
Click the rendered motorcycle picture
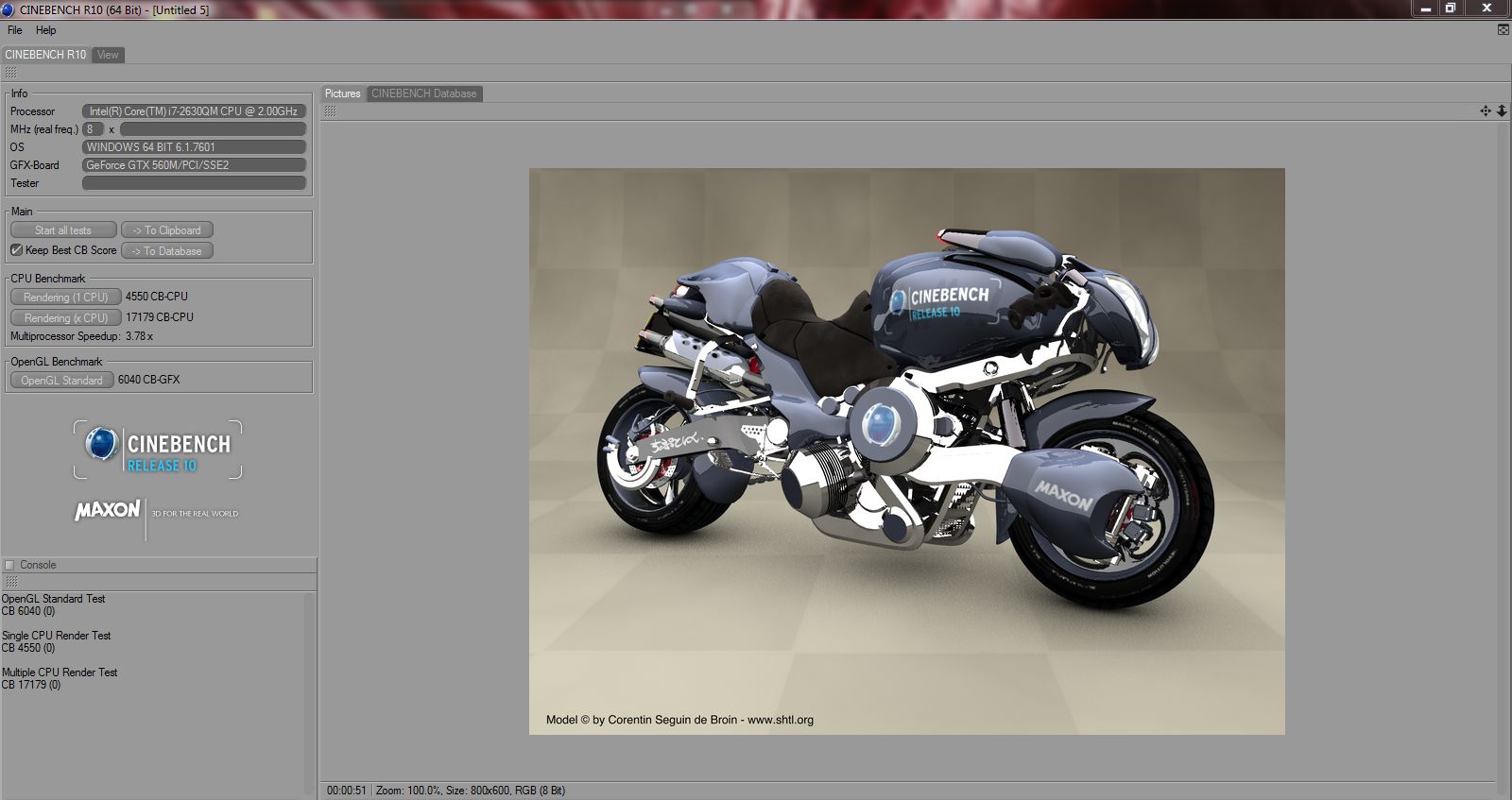click(x=907, y=451)
